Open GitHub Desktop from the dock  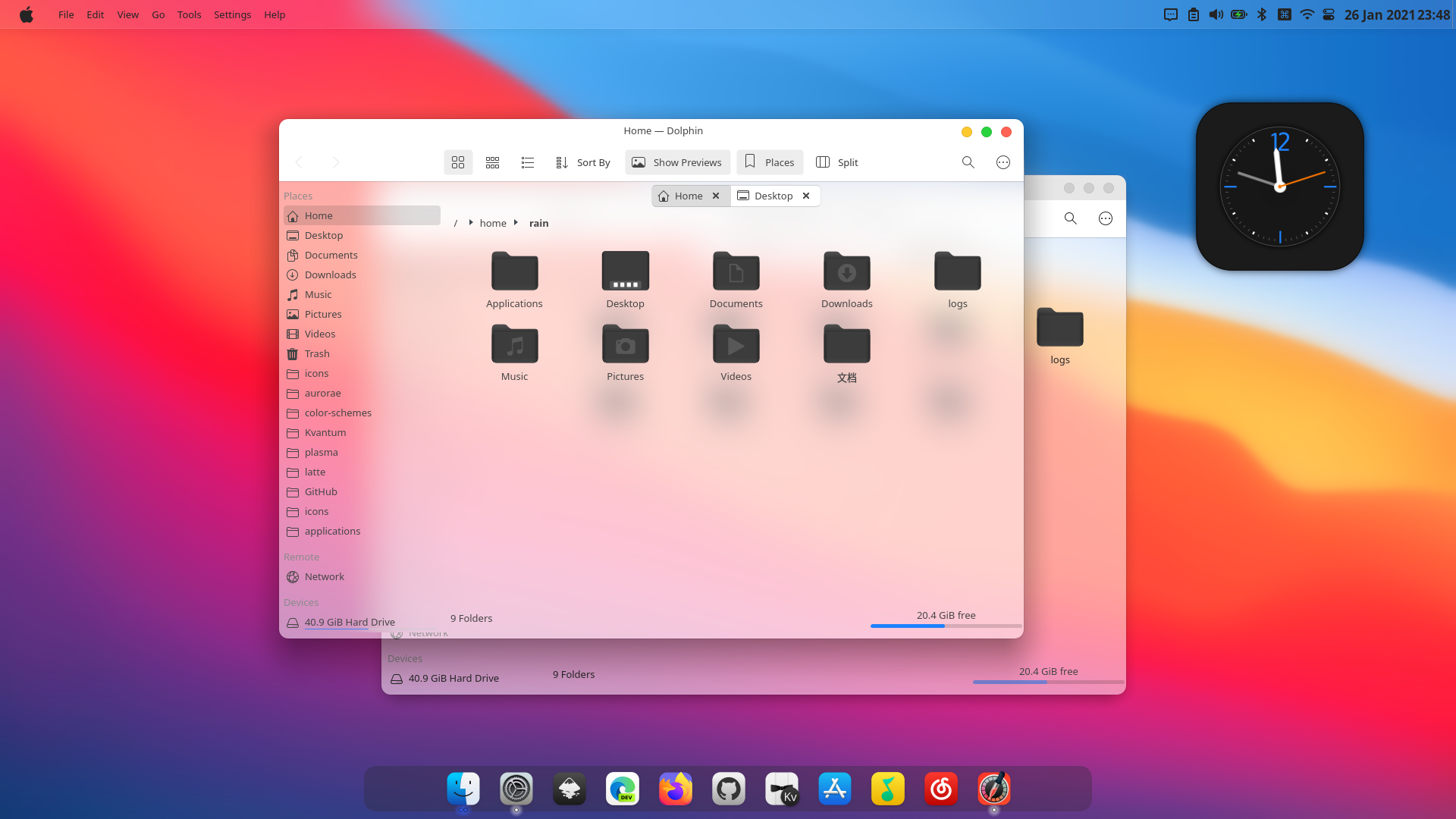tap(729, 789)
